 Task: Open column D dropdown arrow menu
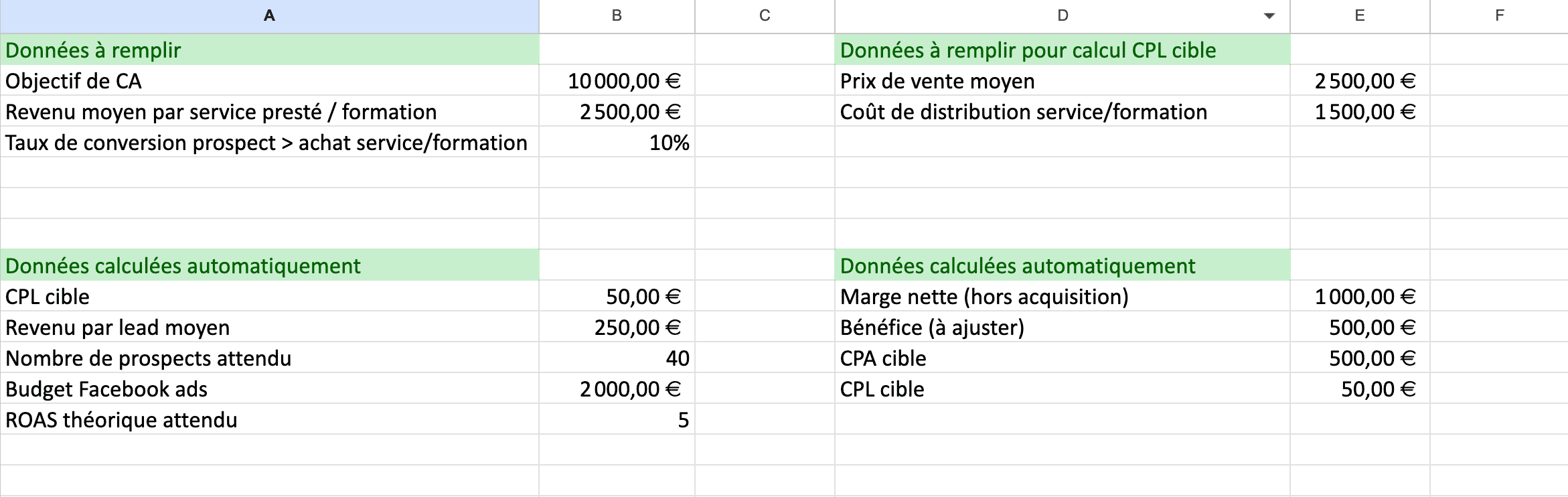pyautogui.click(x=1269, y=16)
